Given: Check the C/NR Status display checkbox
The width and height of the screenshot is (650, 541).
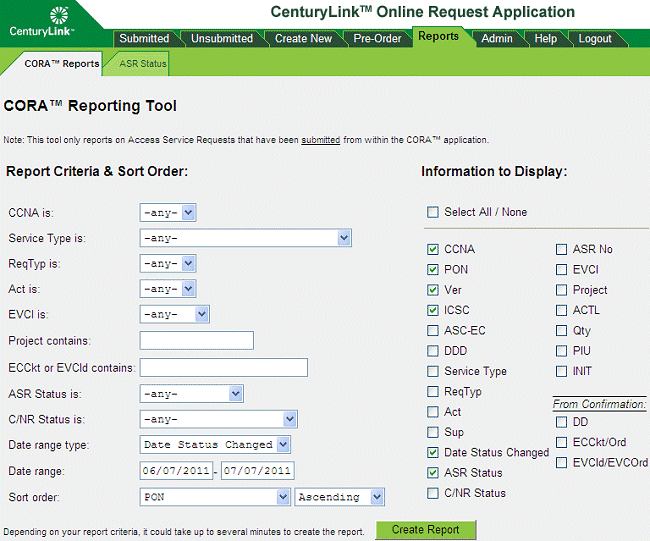Looking at the screenshot, I should [x=433, y=493].
